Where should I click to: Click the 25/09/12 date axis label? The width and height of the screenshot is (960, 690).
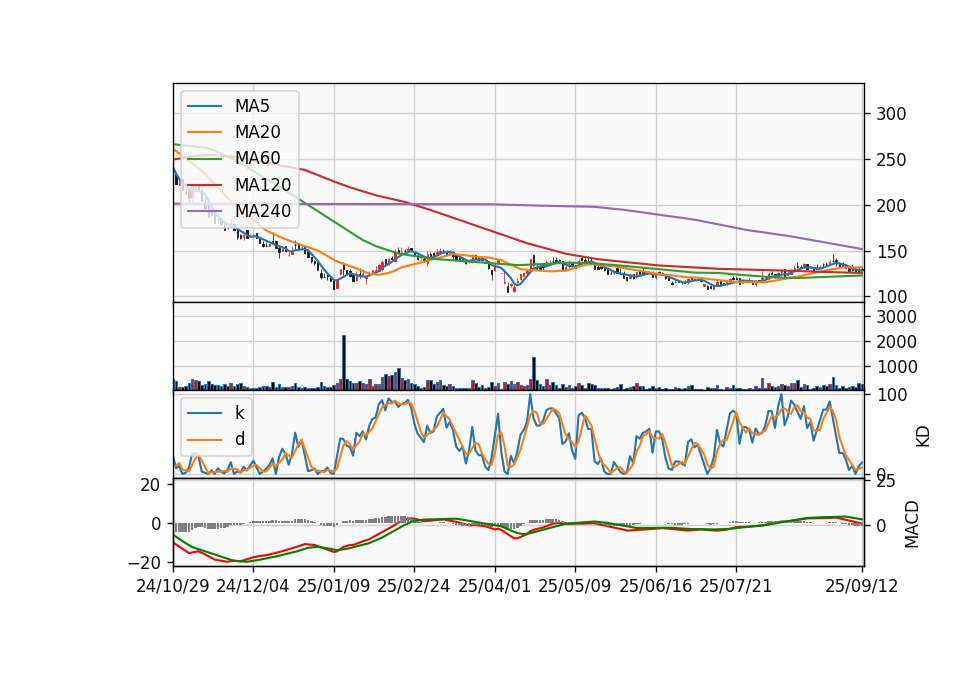click(862, 586)
